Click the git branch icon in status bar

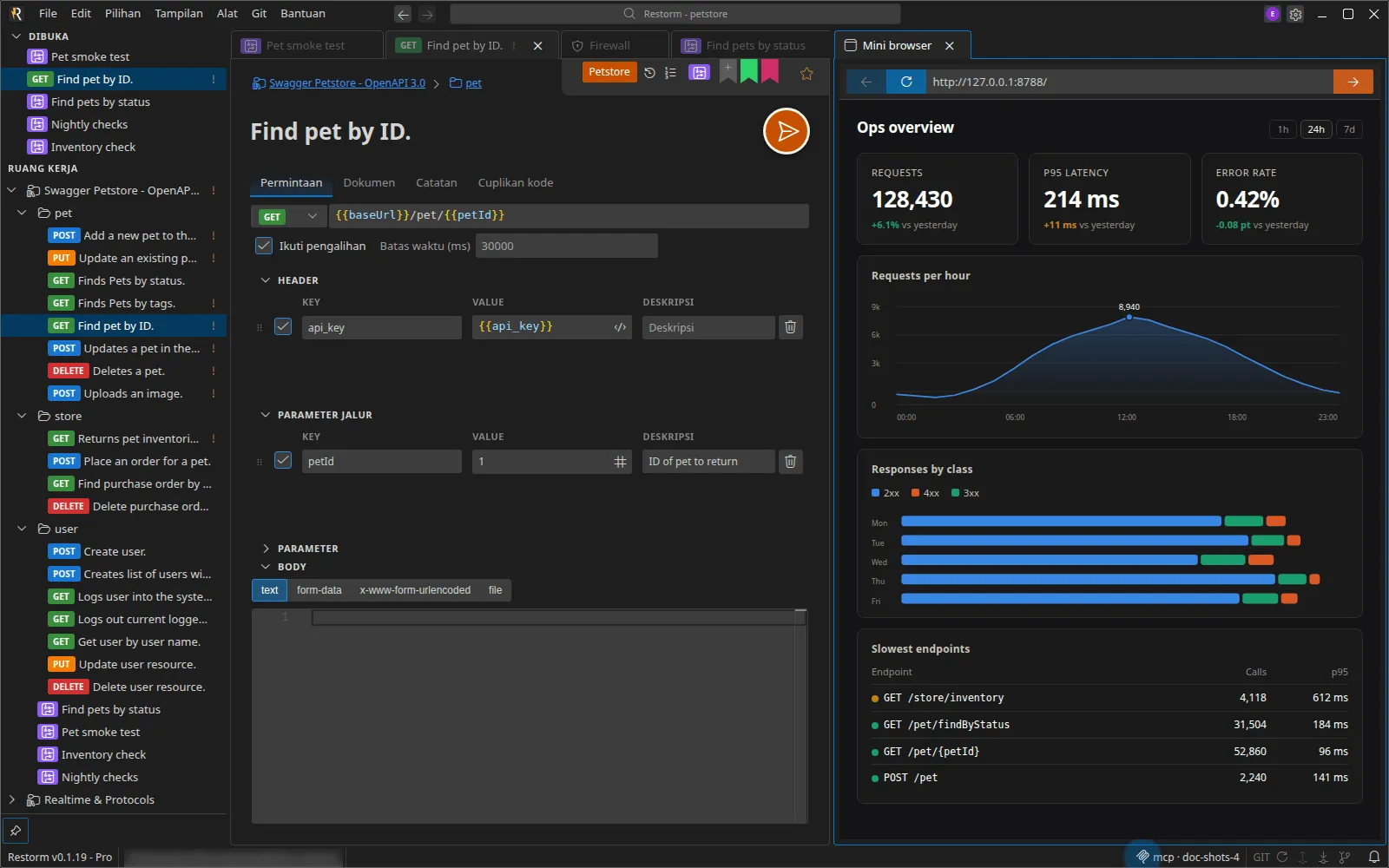point(1345,857)
